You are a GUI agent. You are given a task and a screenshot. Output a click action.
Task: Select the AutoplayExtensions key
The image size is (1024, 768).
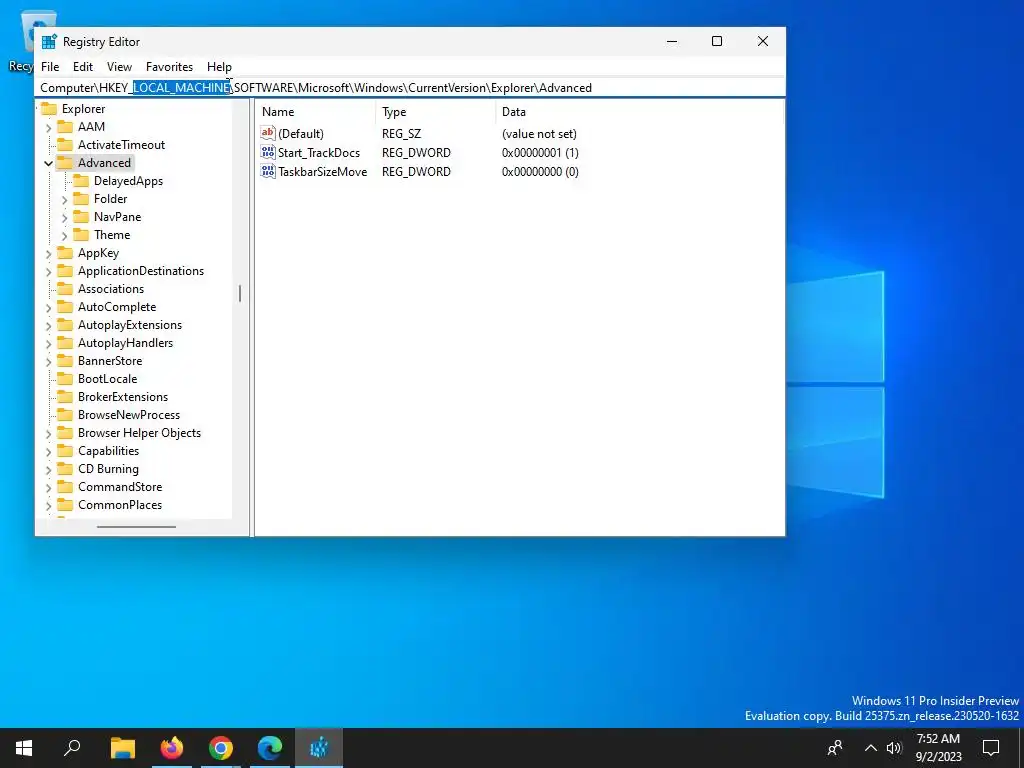pos(130,325)
